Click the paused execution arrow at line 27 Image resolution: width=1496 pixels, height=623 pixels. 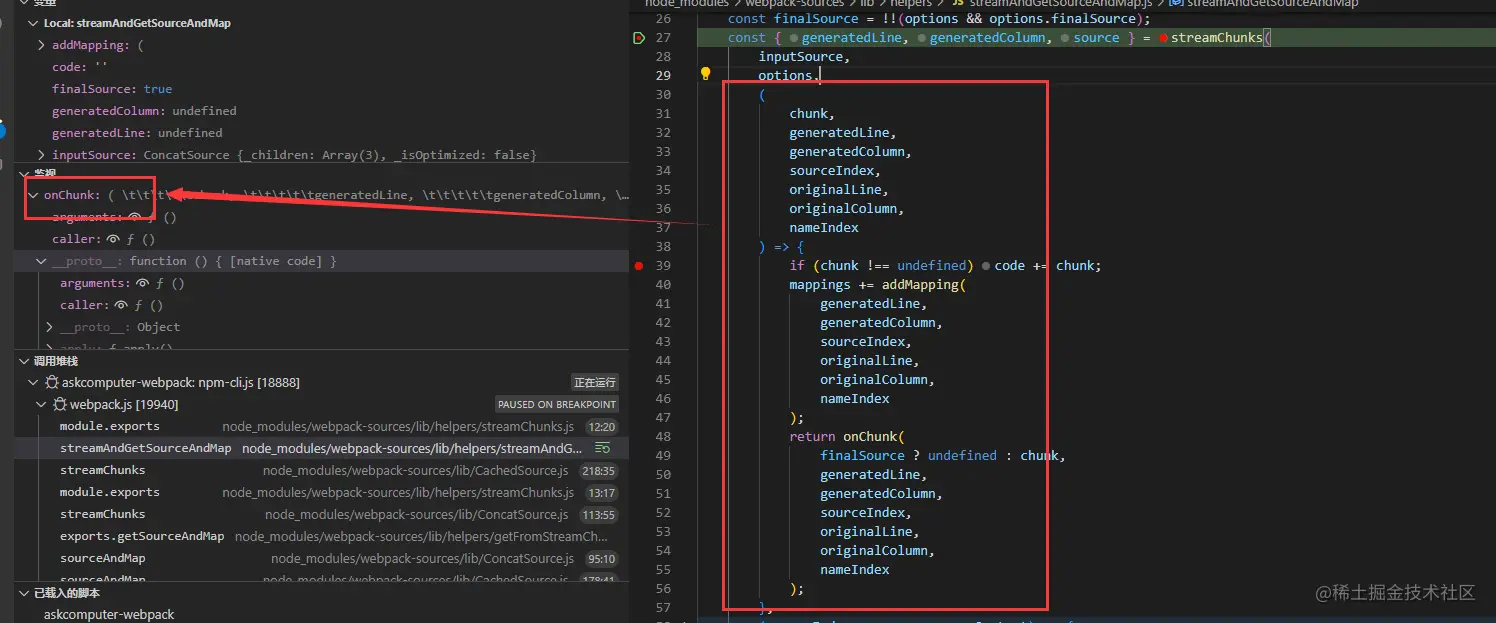639,38
